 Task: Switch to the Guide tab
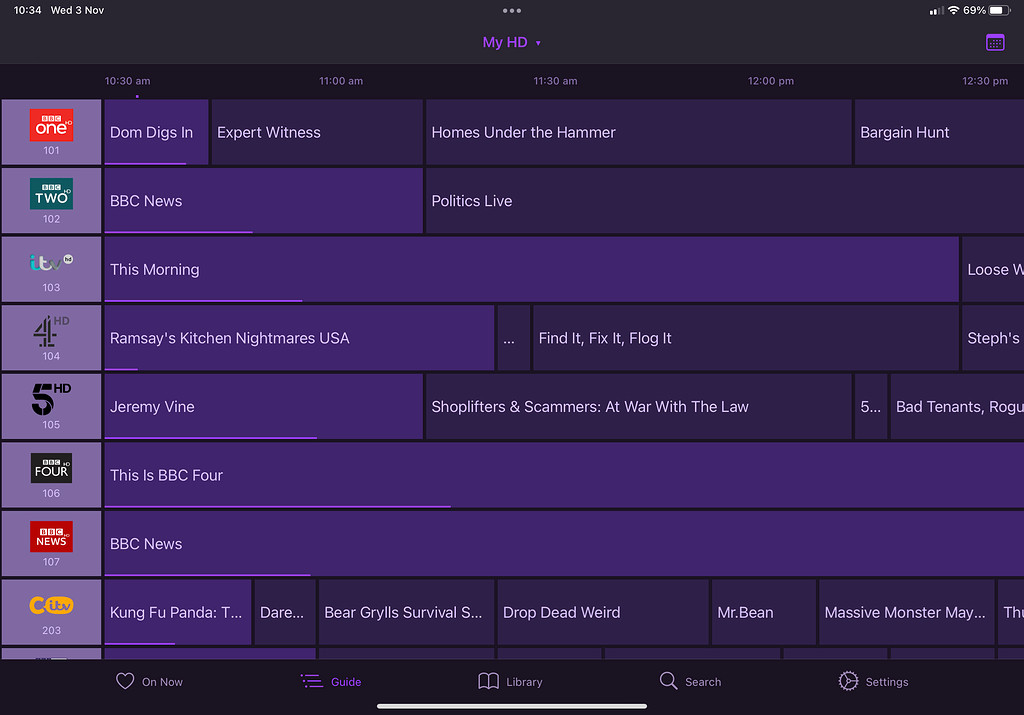(x=331, y=681)
